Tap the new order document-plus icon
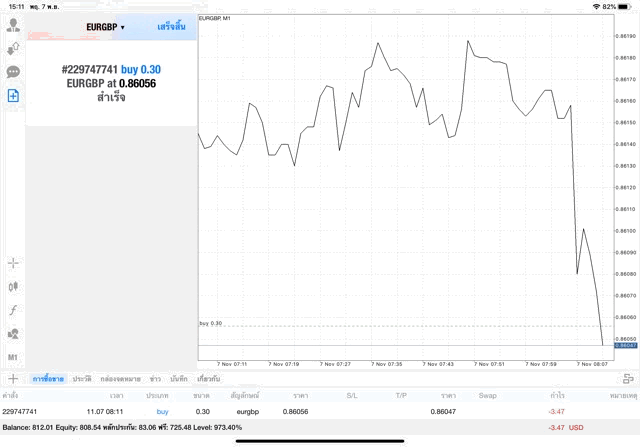The width and height of the screenshot is (640, 447). 13,96
